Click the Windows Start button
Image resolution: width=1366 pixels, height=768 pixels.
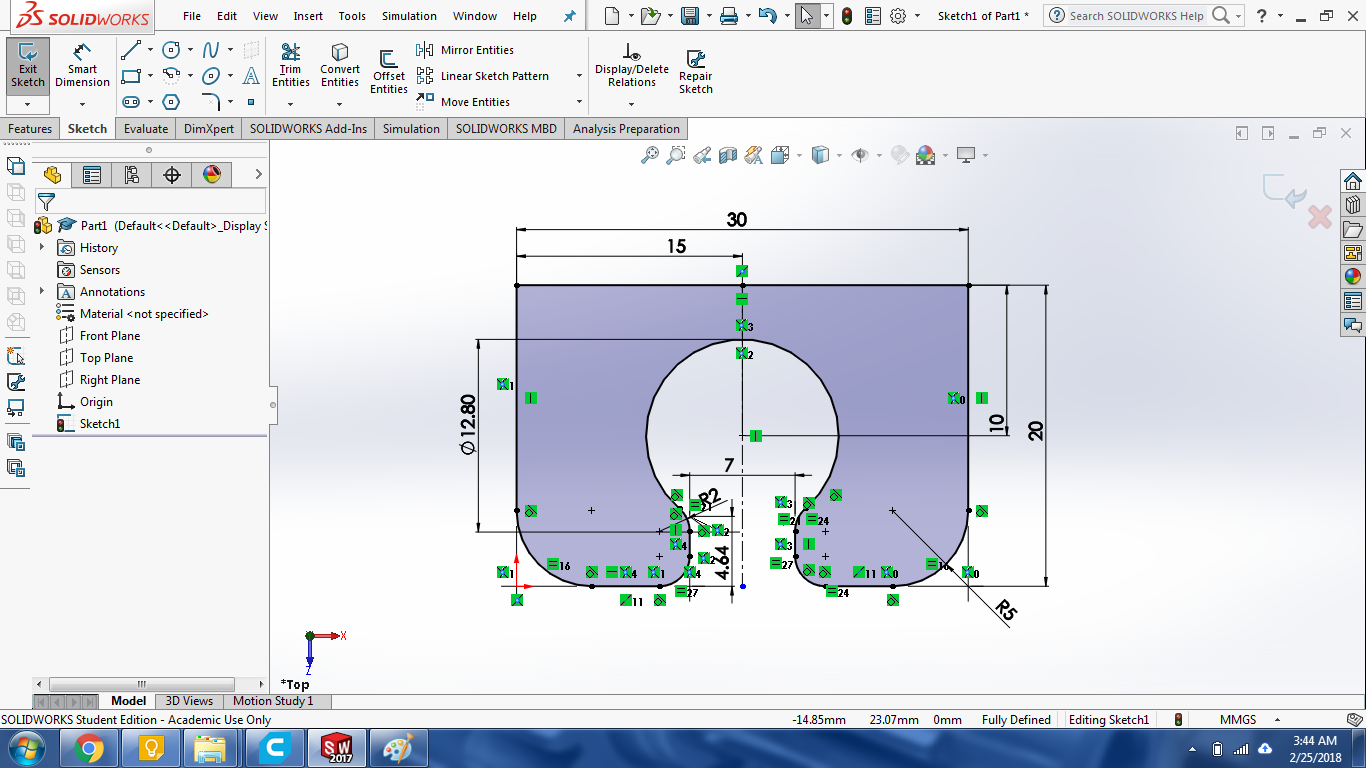point(25,748)
